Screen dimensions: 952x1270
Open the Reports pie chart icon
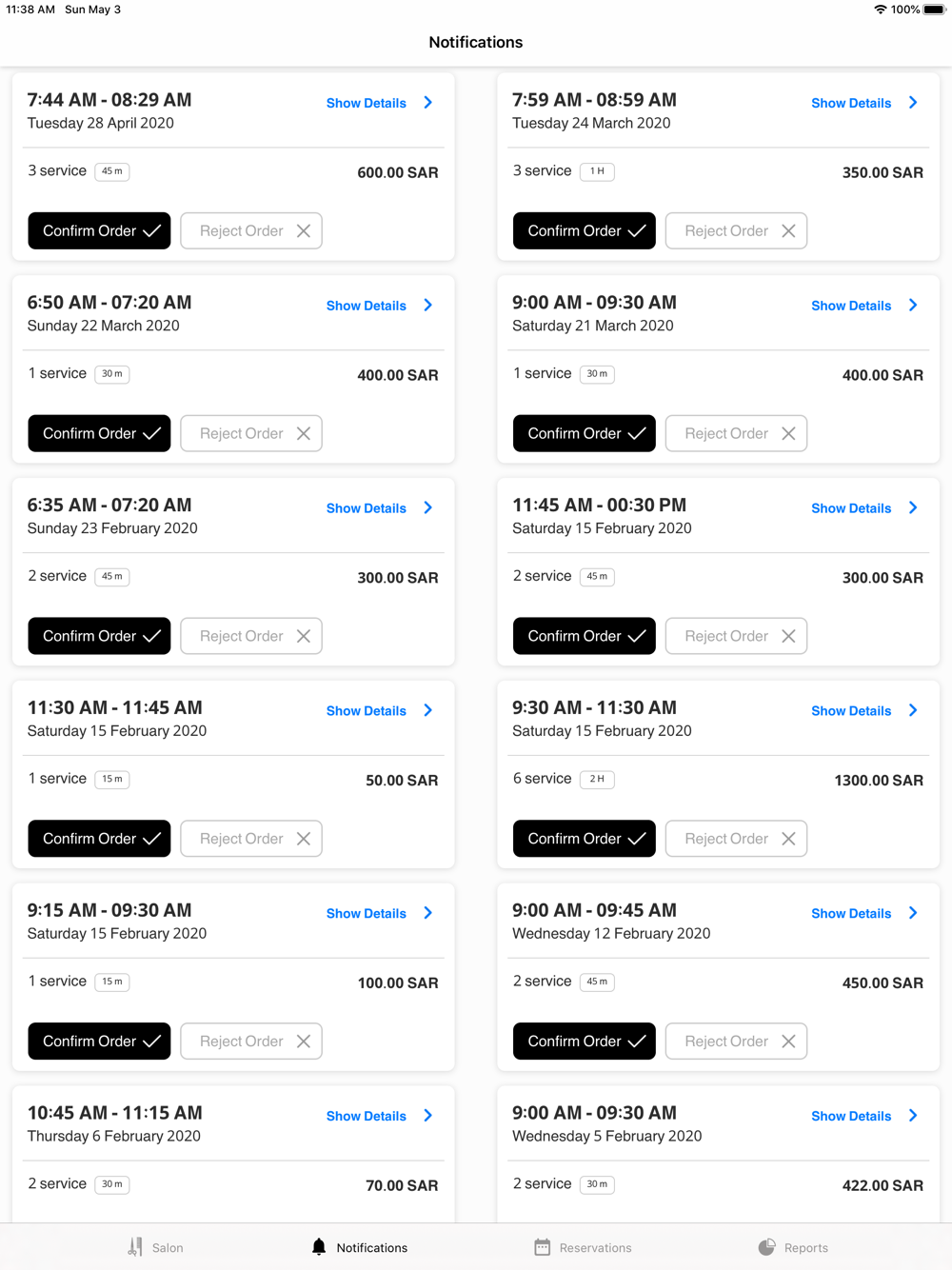[766, 1247]
